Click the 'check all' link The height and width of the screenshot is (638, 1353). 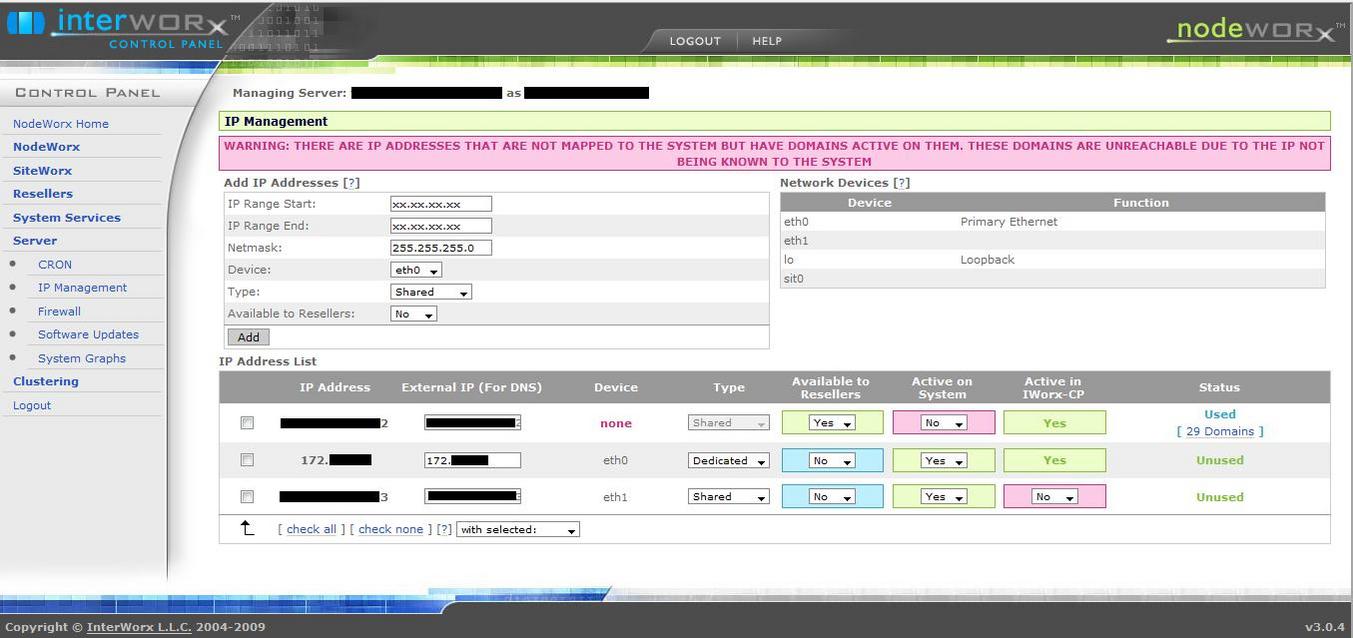point(311,530)
